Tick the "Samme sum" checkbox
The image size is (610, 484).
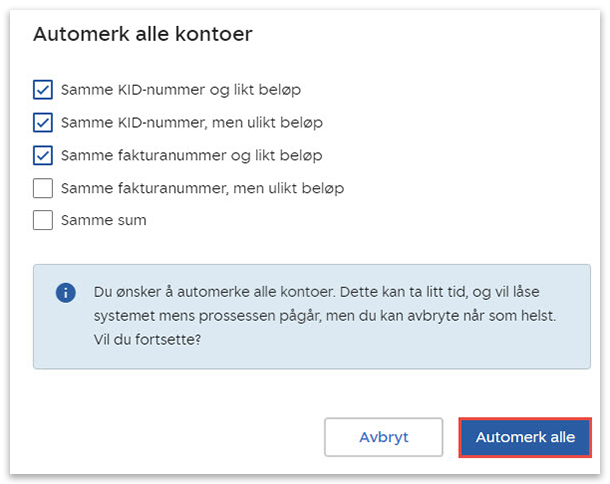[43, 220]
